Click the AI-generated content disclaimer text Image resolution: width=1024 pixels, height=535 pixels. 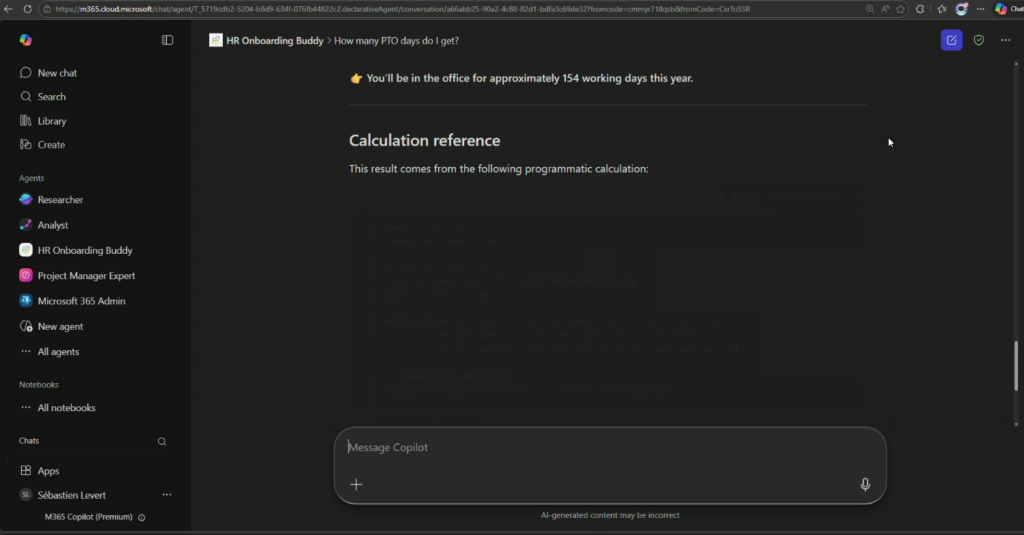click(x=610, y=515)
